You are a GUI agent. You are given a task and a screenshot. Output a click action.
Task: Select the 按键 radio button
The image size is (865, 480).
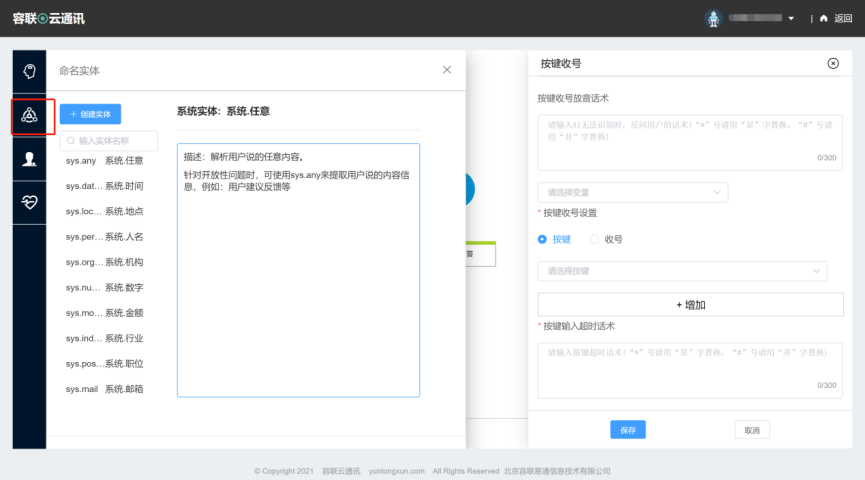(x=542, y=239)
